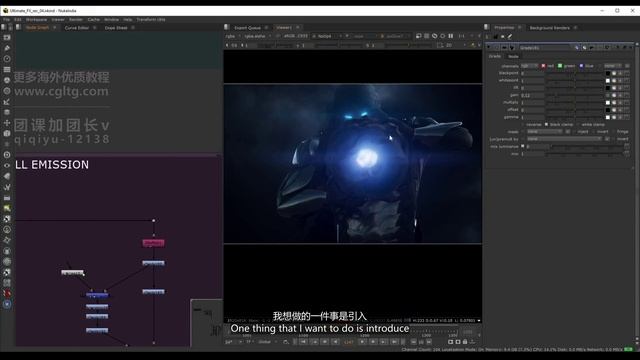This screenshot has height=360, width=640.
Task: Click the multiply color swatch
Action: pyautogui.click(x=608, y=102)
